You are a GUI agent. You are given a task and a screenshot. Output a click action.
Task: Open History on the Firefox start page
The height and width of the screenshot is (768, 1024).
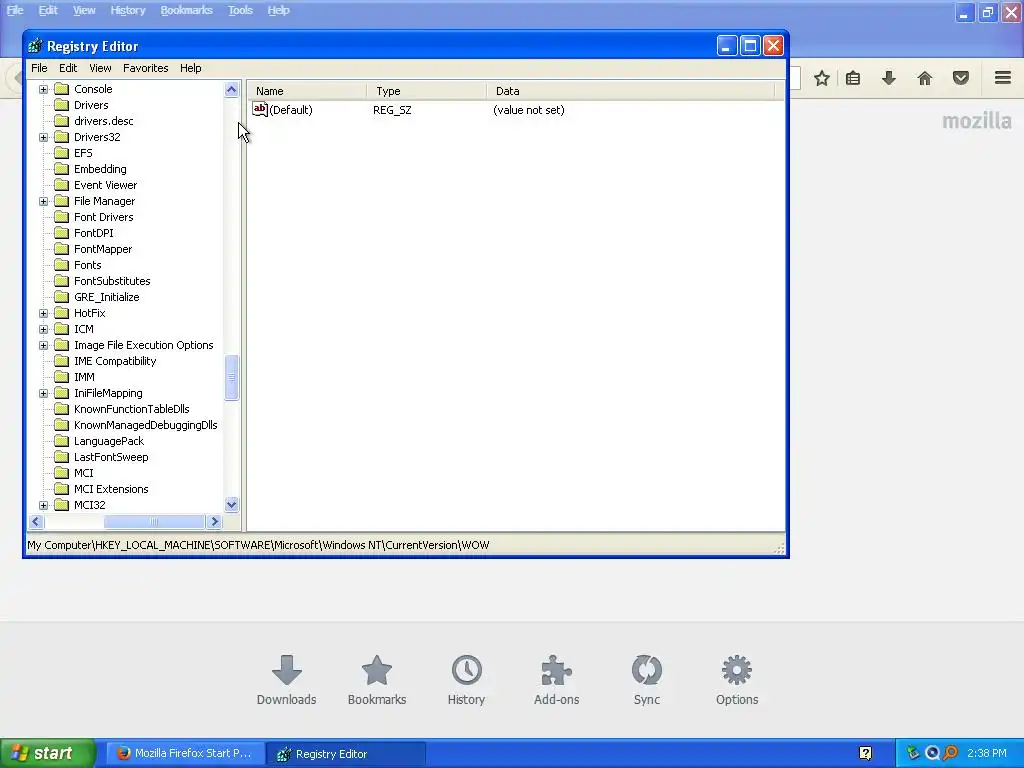tap(466, 680)
